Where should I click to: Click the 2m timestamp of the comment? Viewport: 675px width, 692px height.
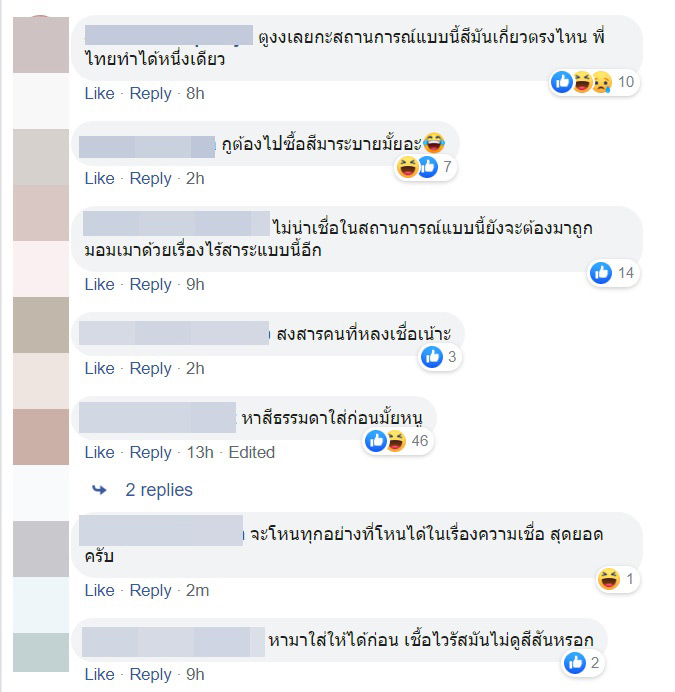(x=197, y=590)
